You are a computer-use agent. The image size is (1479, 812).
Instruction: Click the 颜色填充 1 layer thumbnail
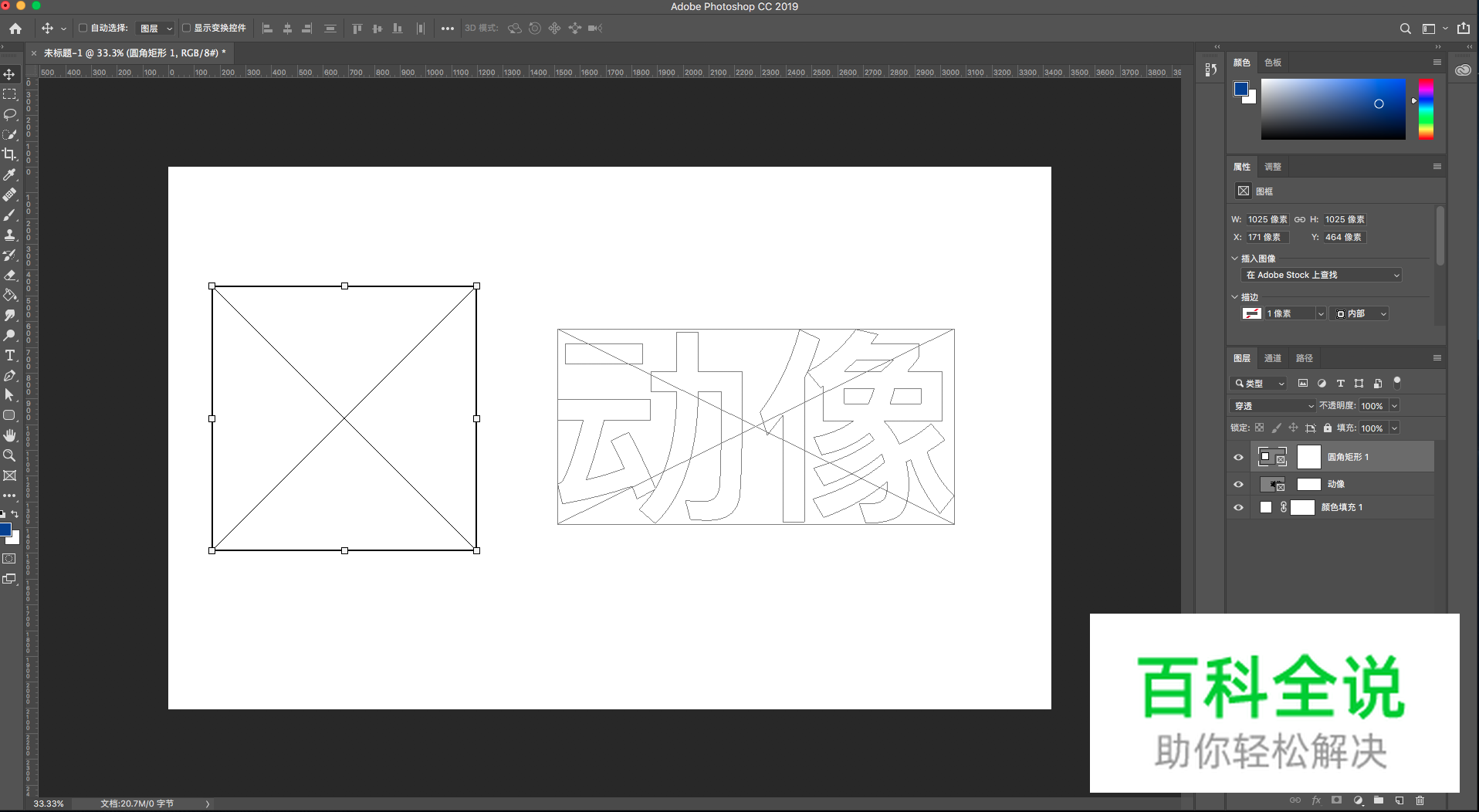click(x=1266, y=507)
